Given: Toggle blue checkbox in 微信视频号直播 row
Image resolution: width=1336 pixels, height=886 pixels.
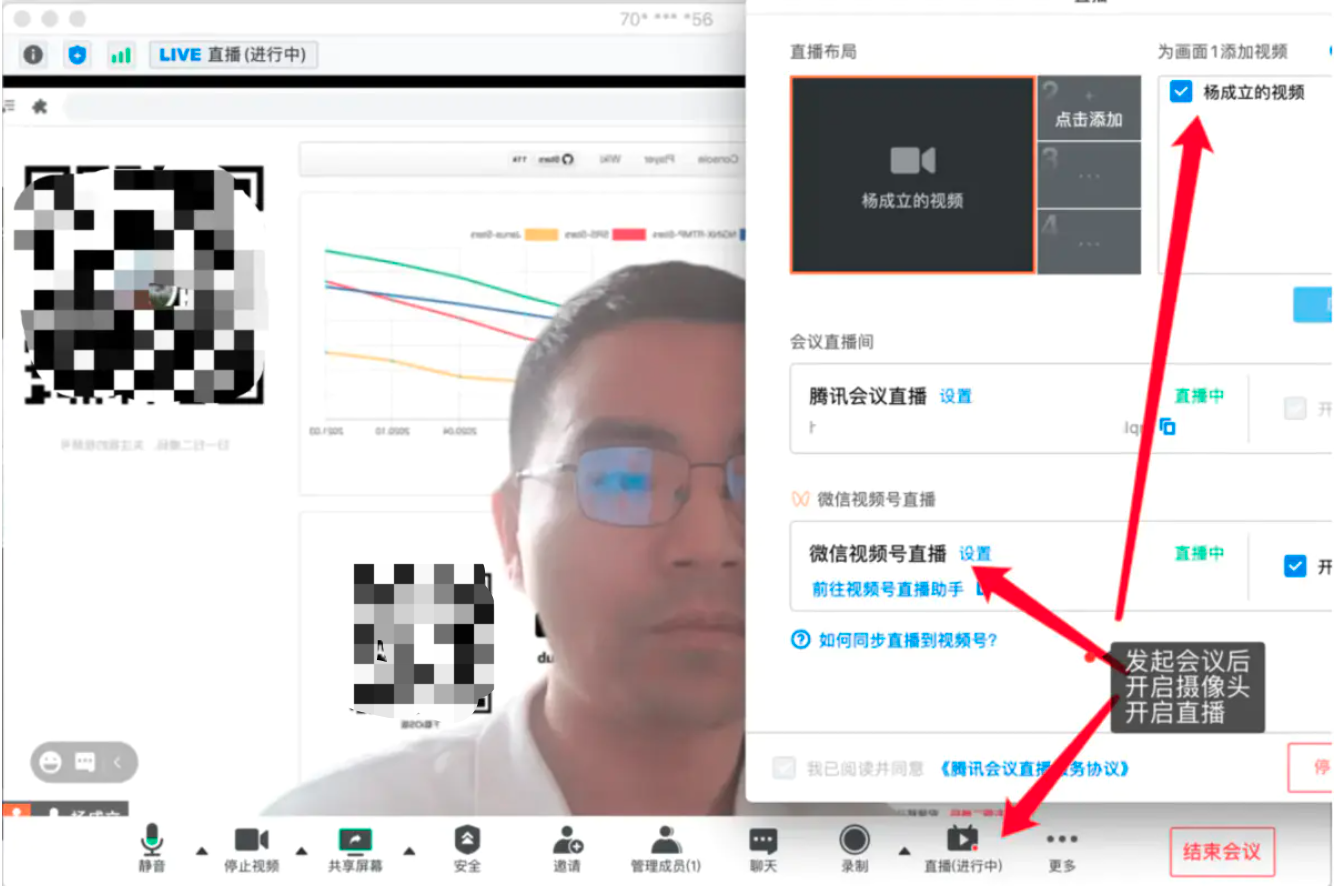Looking at the screenshot, I should point(1295,566).
